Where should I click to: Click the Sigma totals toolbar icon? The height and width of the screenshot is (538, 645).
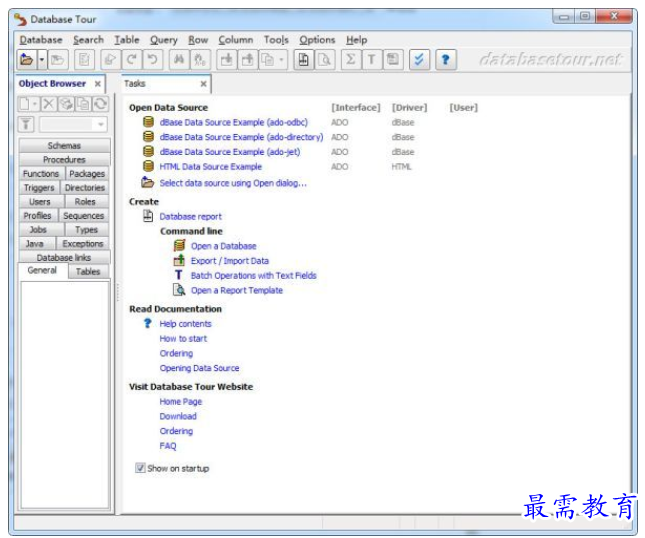(x=351, y=60)
